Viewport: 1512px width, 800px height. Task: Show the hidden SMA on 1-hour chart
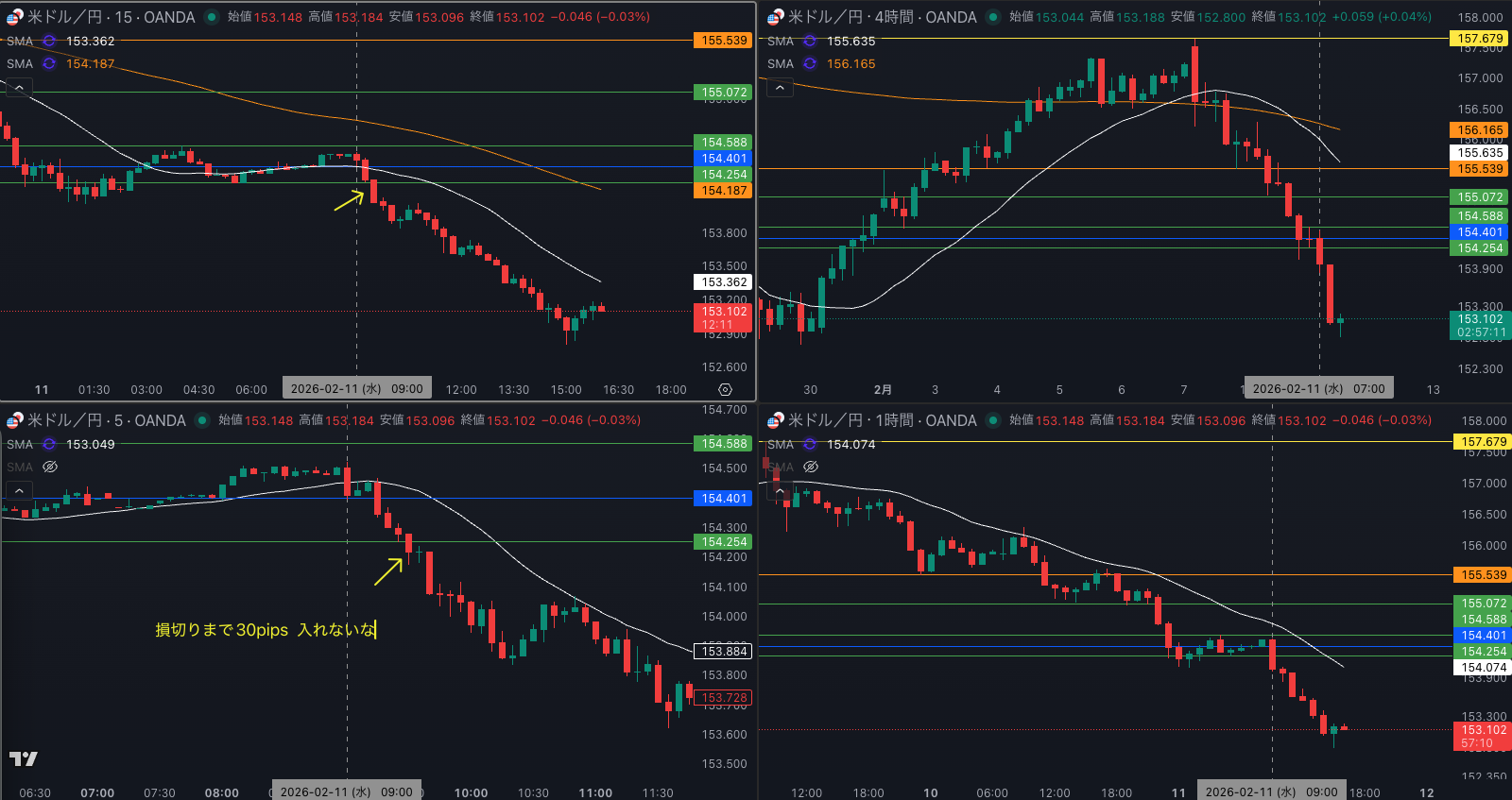click(x=811, y=468)
